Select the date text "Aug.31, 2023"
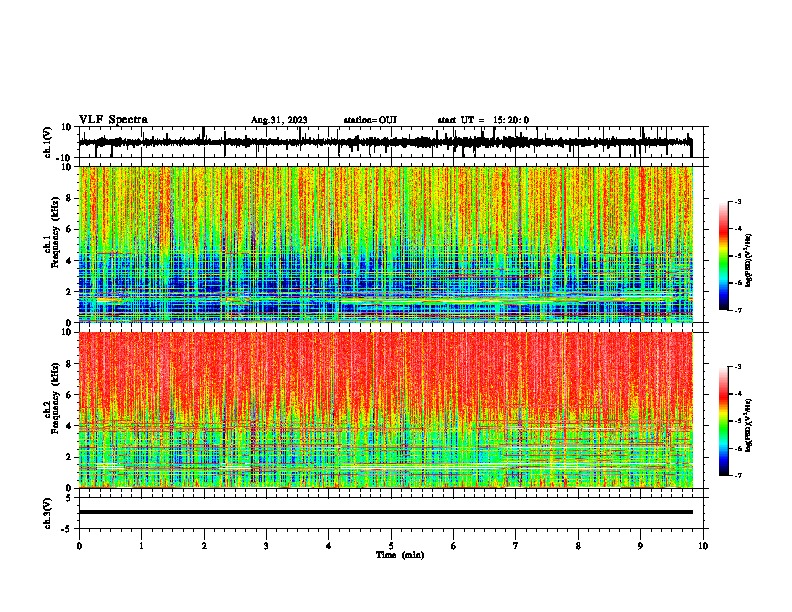Image resolution: width=792 pixels, height=612 pixels. coord(279,120)
